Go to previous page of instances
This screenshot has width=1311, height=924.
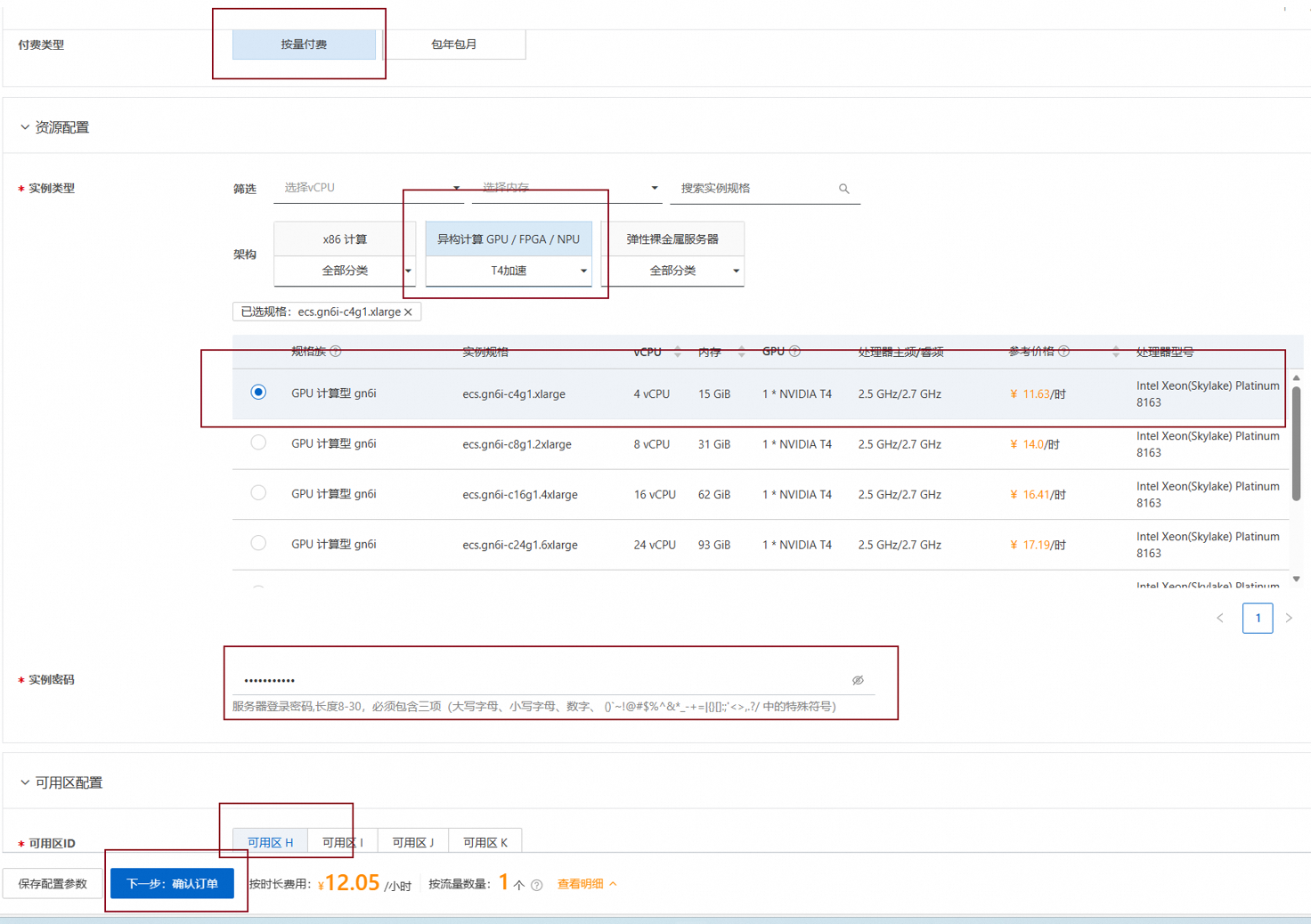(1220, 618)
